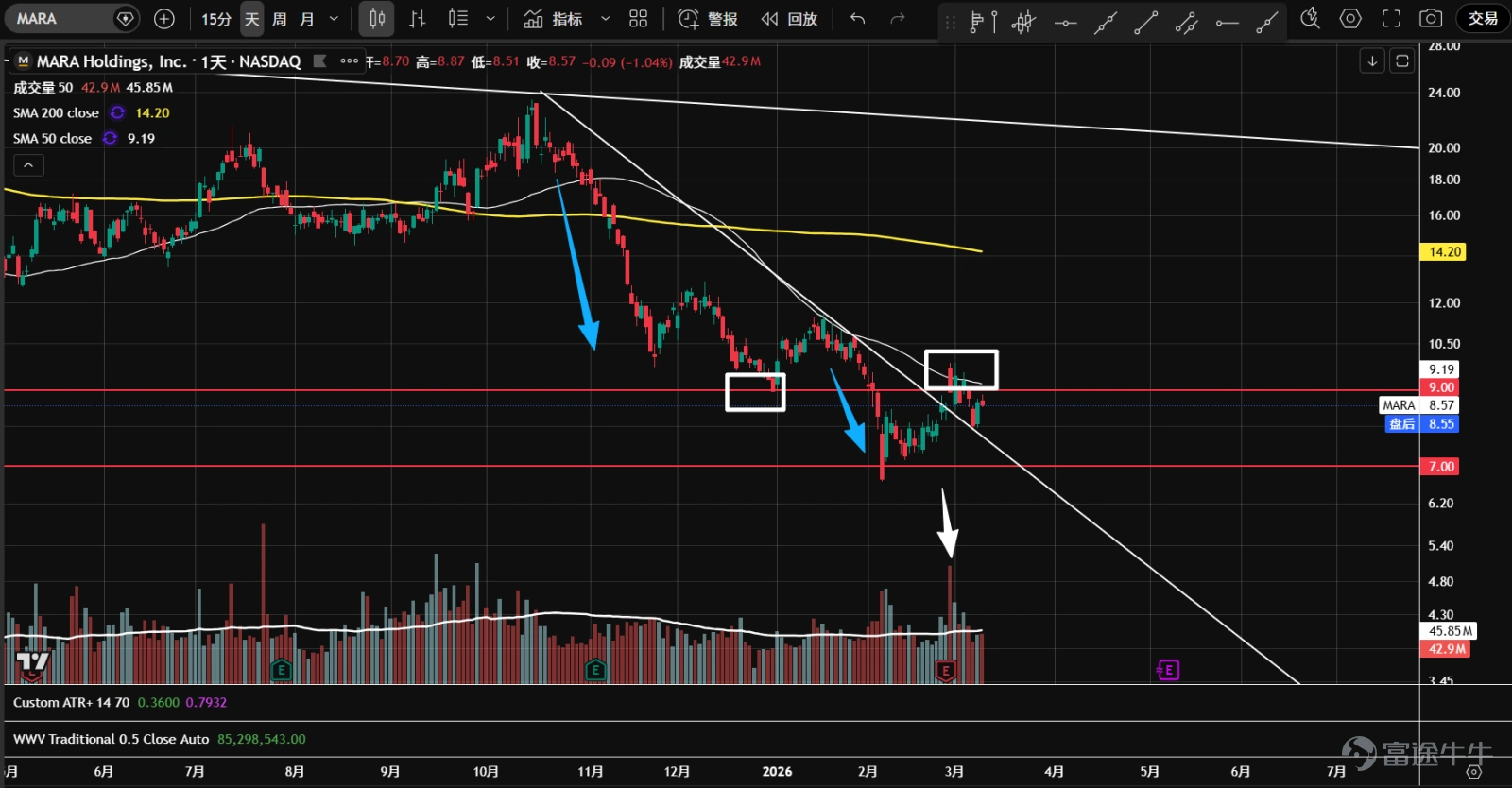Click the 2026 label on time axis
The width and height of the screenshot is (1512, 788).
(x=777, y=772)
